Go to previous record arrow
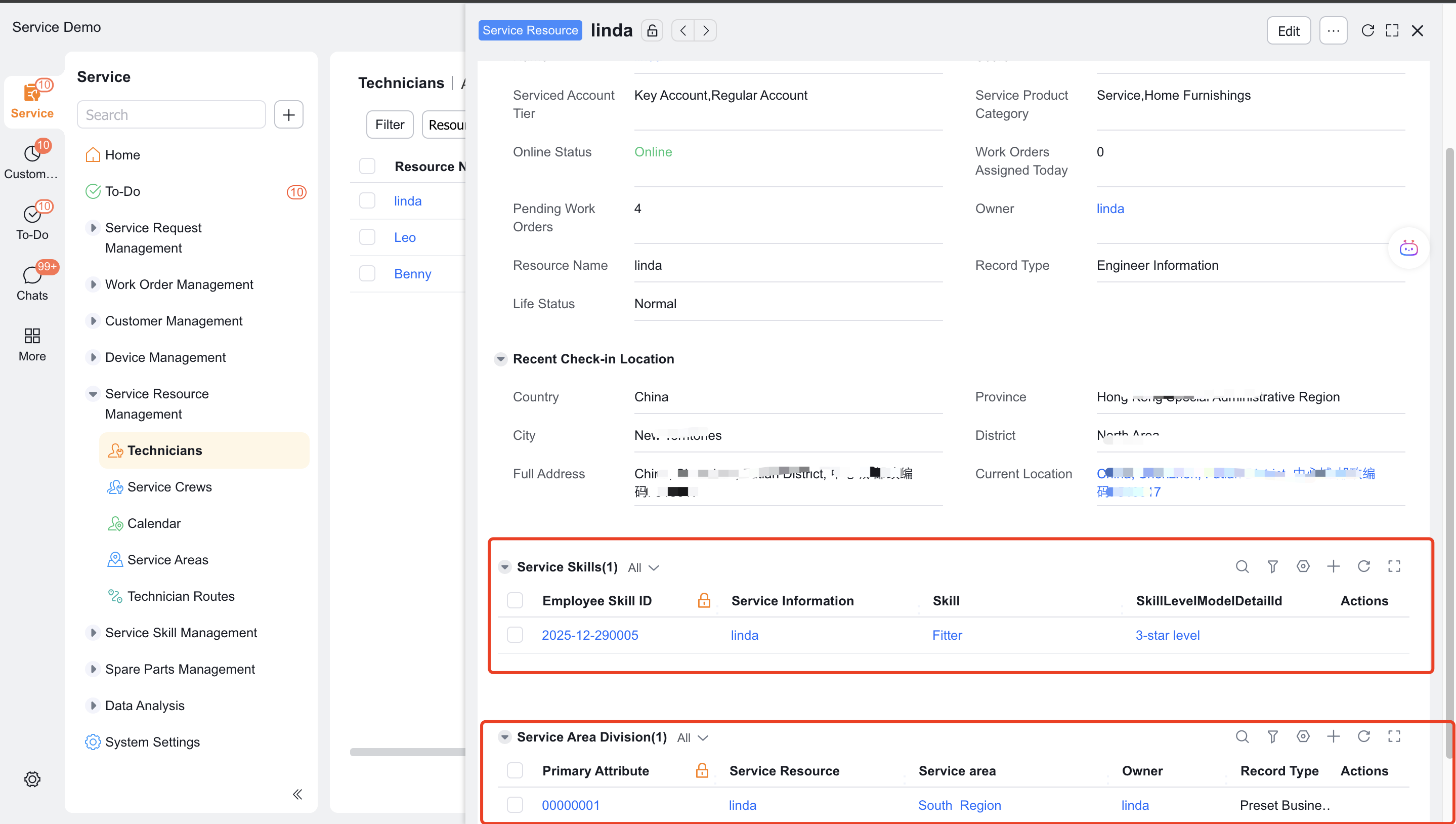This screenshot has width=1456, height=824. pos(683,30)
